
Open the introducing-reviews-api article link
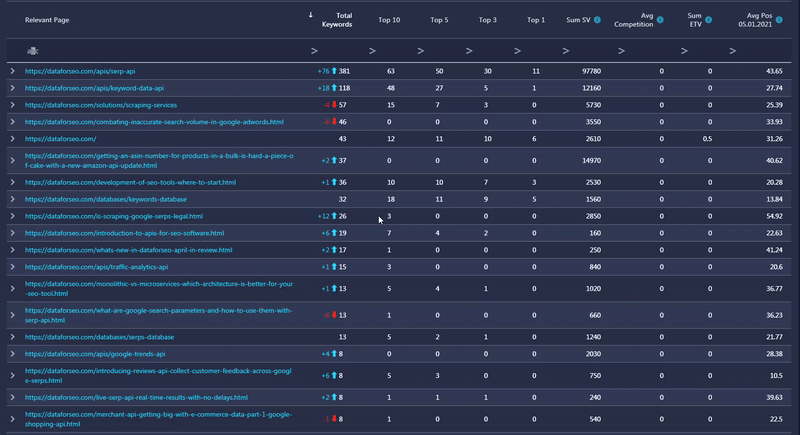(158, 375)
